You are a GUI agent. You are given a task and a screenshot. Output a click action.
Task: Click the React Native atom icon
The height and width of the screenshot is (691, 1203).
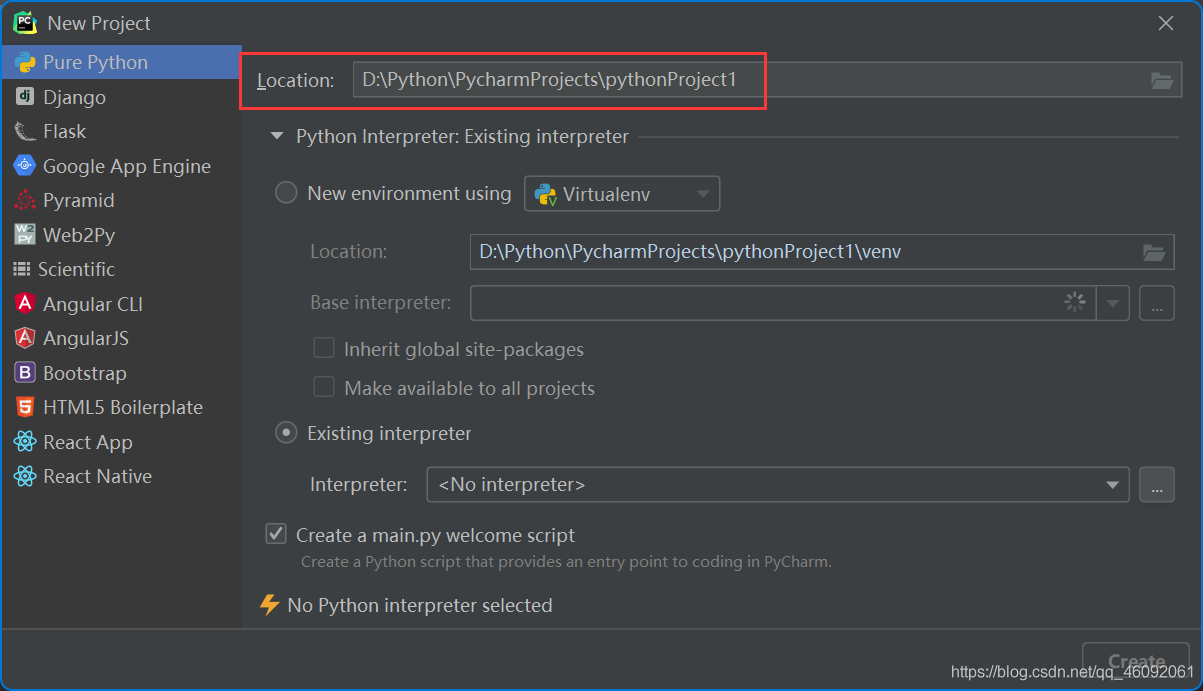coord(25,476)
